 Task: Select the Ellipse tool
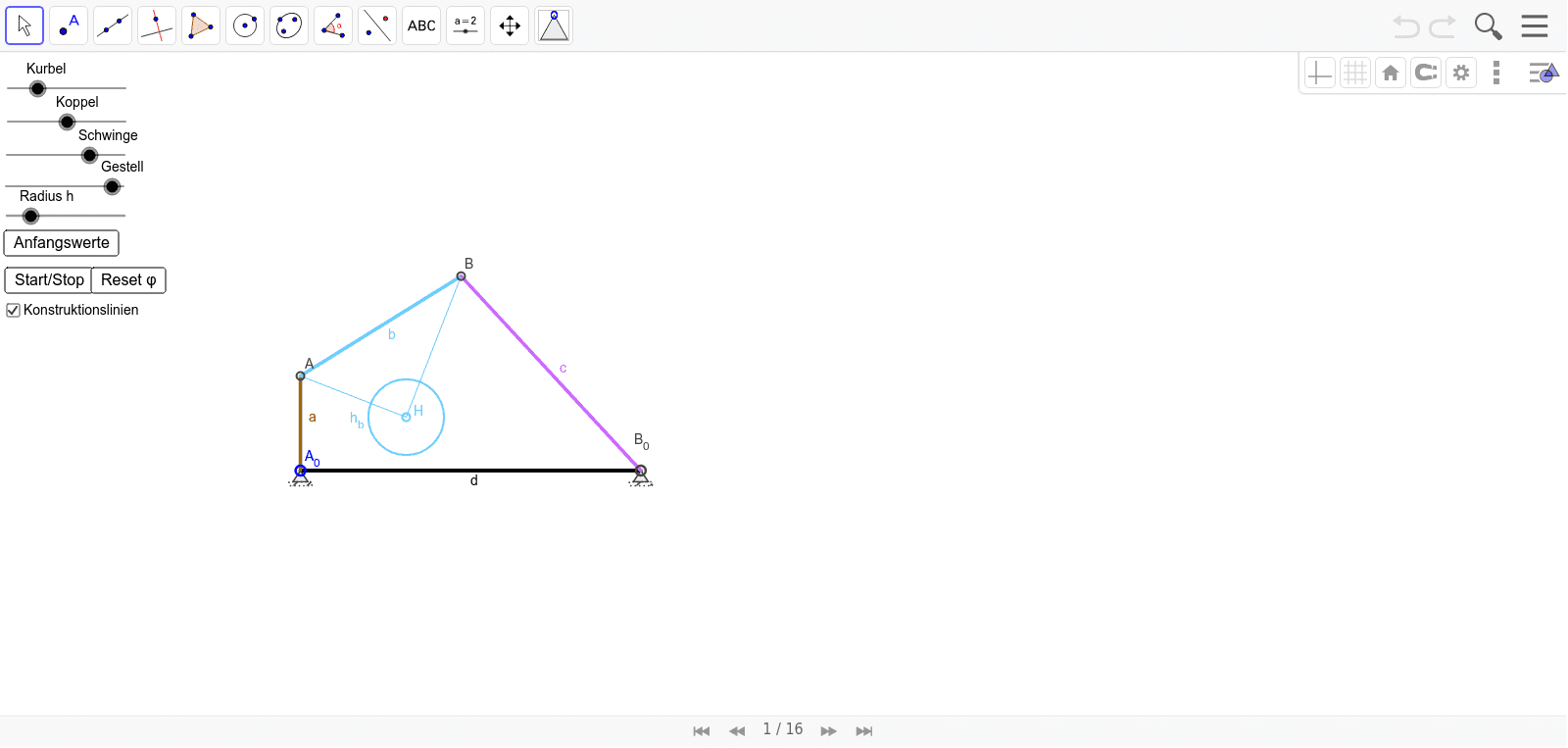pos(289,25)
